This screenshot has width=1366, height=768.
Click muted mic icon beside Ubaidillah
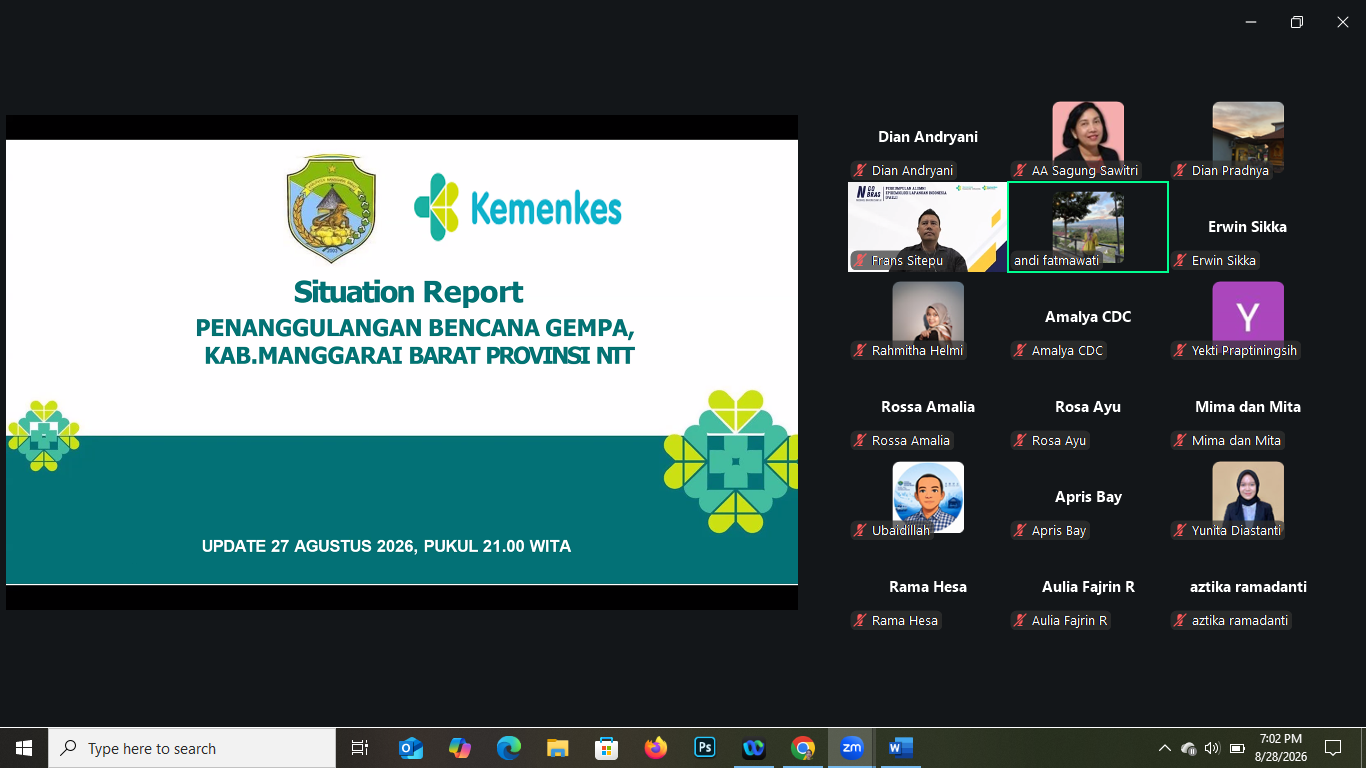tap(860, 531)
